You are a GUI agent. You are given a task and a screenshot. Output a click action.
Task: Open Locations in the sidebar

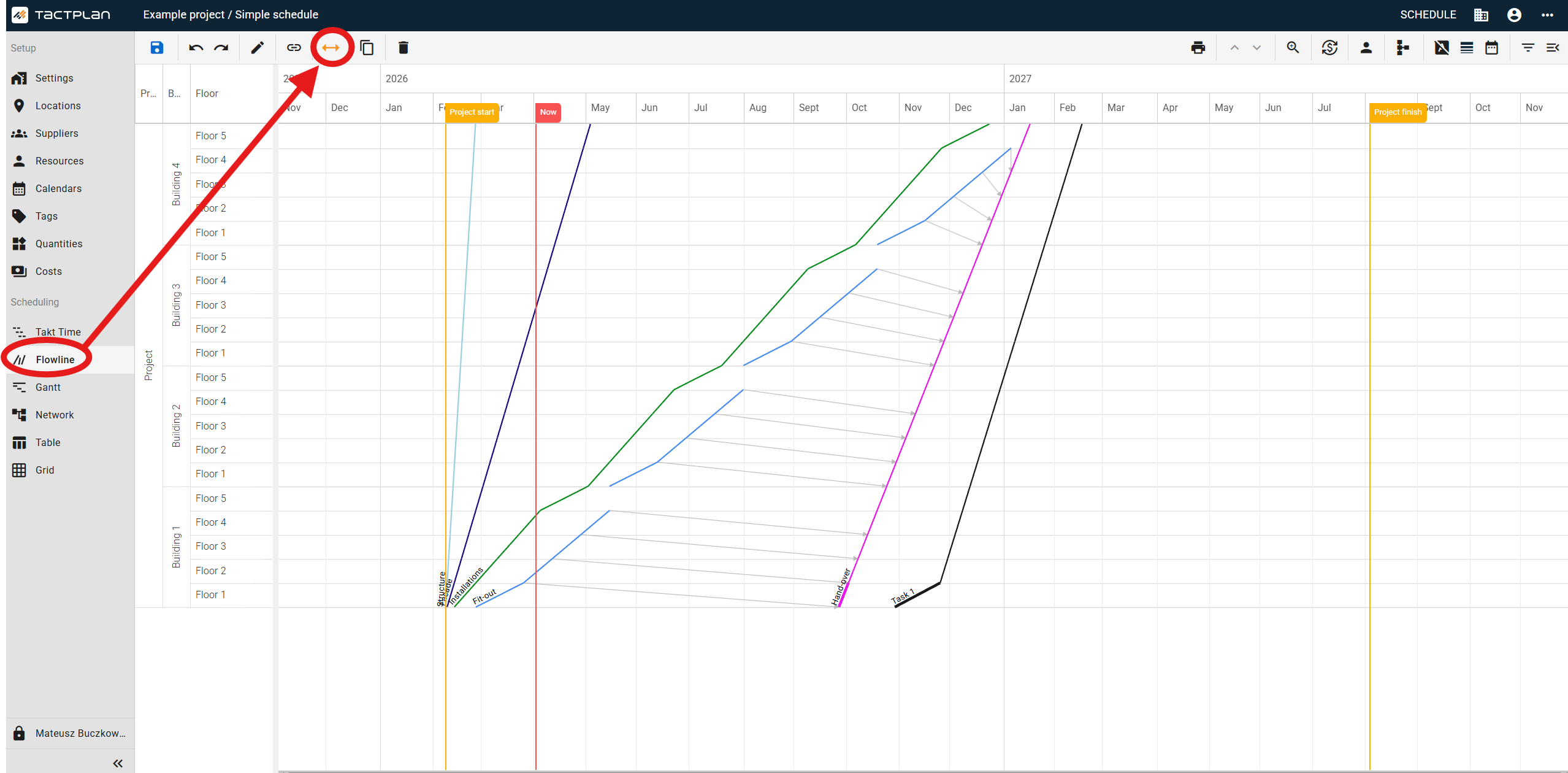tap(70, 106)
